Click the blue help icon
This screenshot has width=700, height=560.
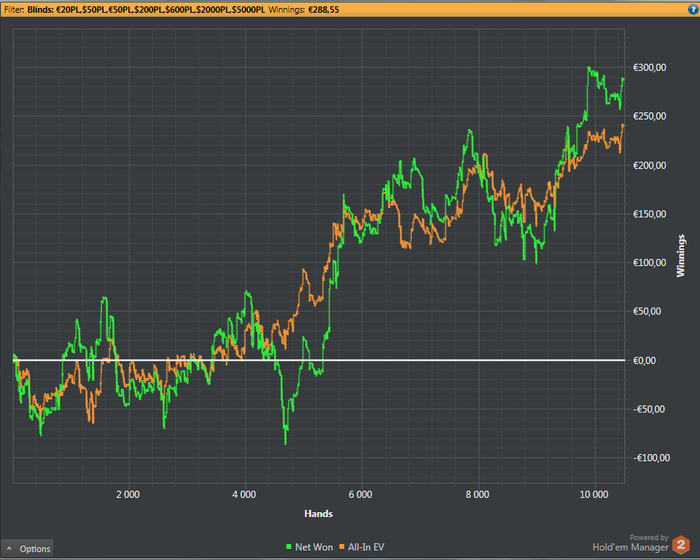pos(693,9)
